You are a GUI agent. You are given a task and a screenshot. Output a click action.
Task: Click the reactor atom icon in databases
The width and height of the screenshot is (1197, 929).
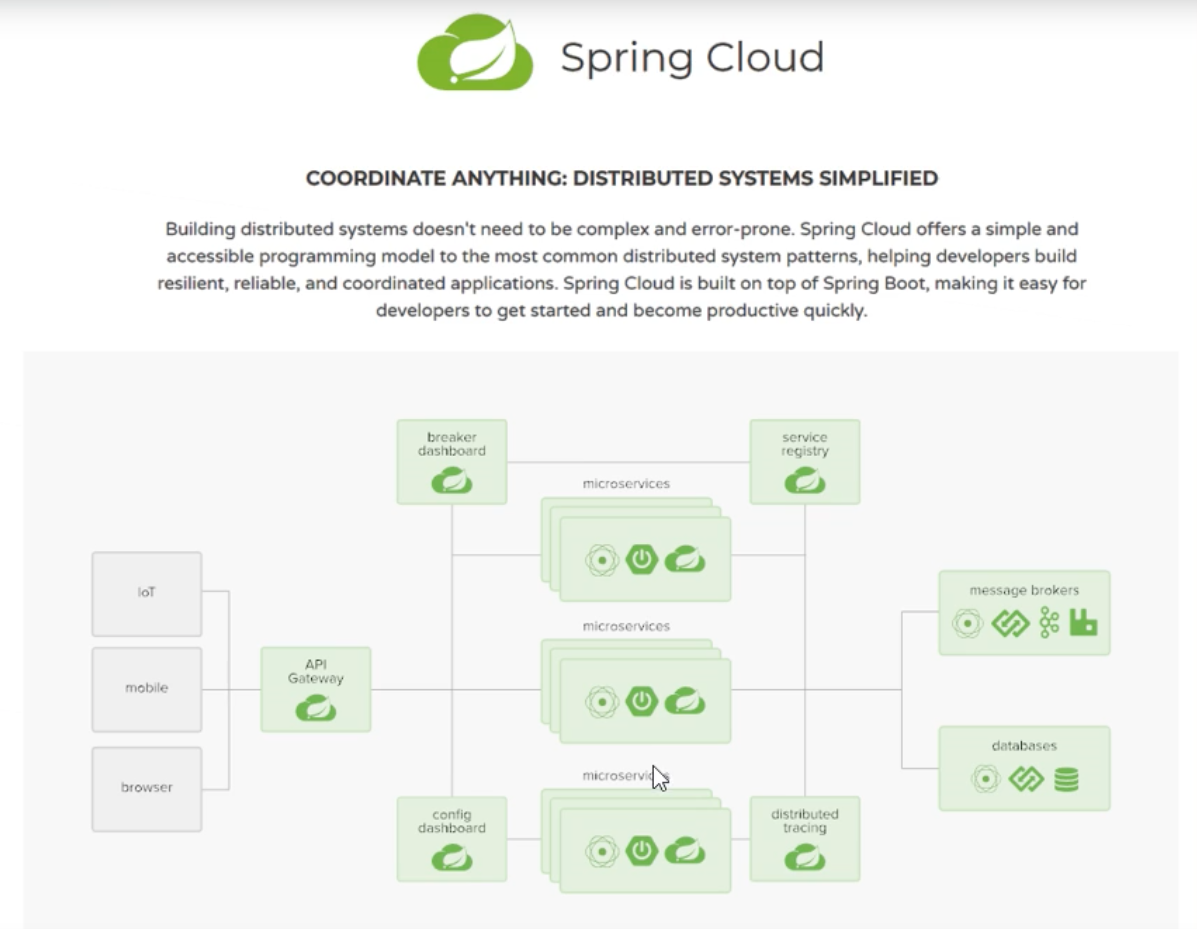click(x=986, y=779)
